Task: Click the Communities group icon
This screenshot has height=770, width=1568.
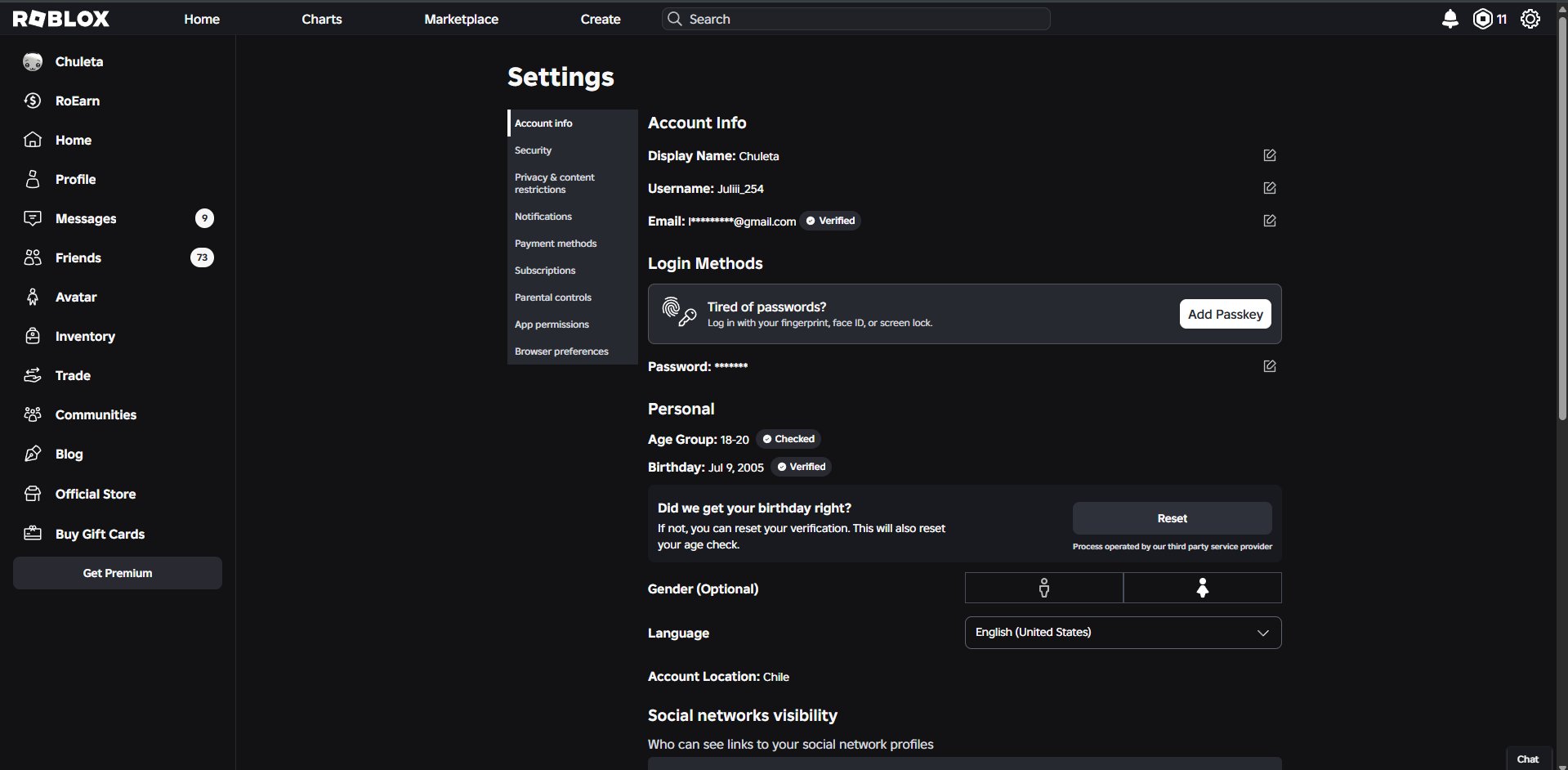Action: [x=33, y=415]
